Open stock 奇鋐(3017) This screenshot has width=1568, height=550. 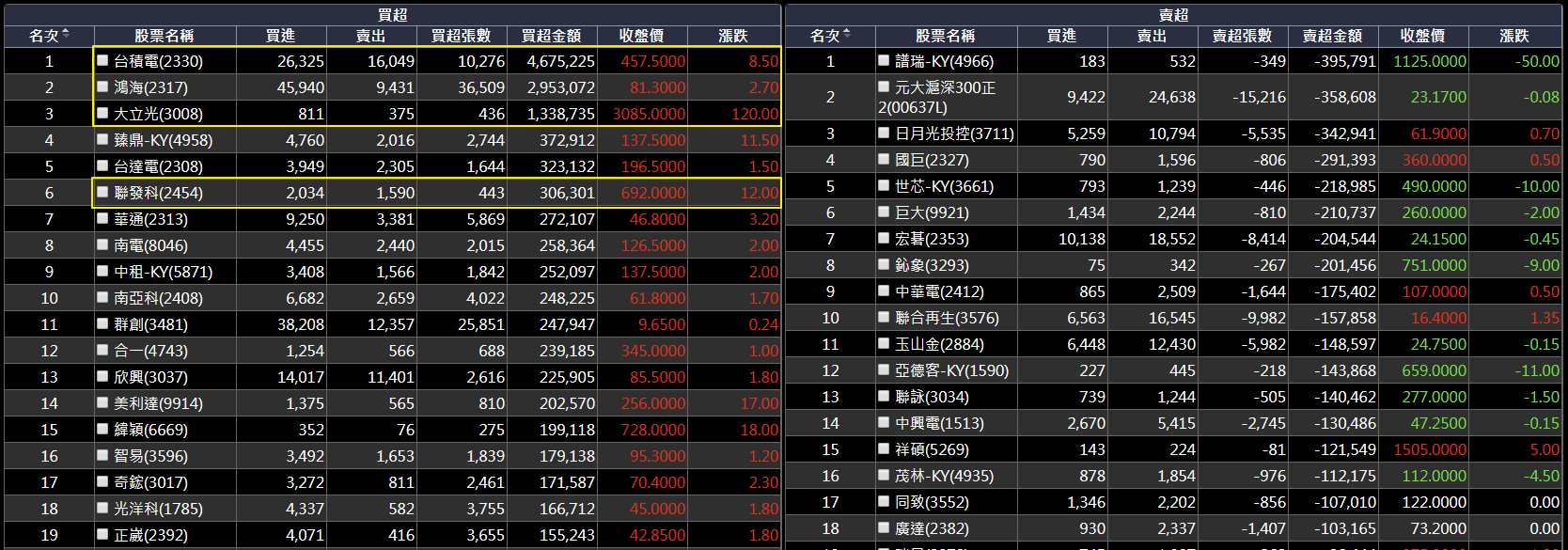(150, 482)
